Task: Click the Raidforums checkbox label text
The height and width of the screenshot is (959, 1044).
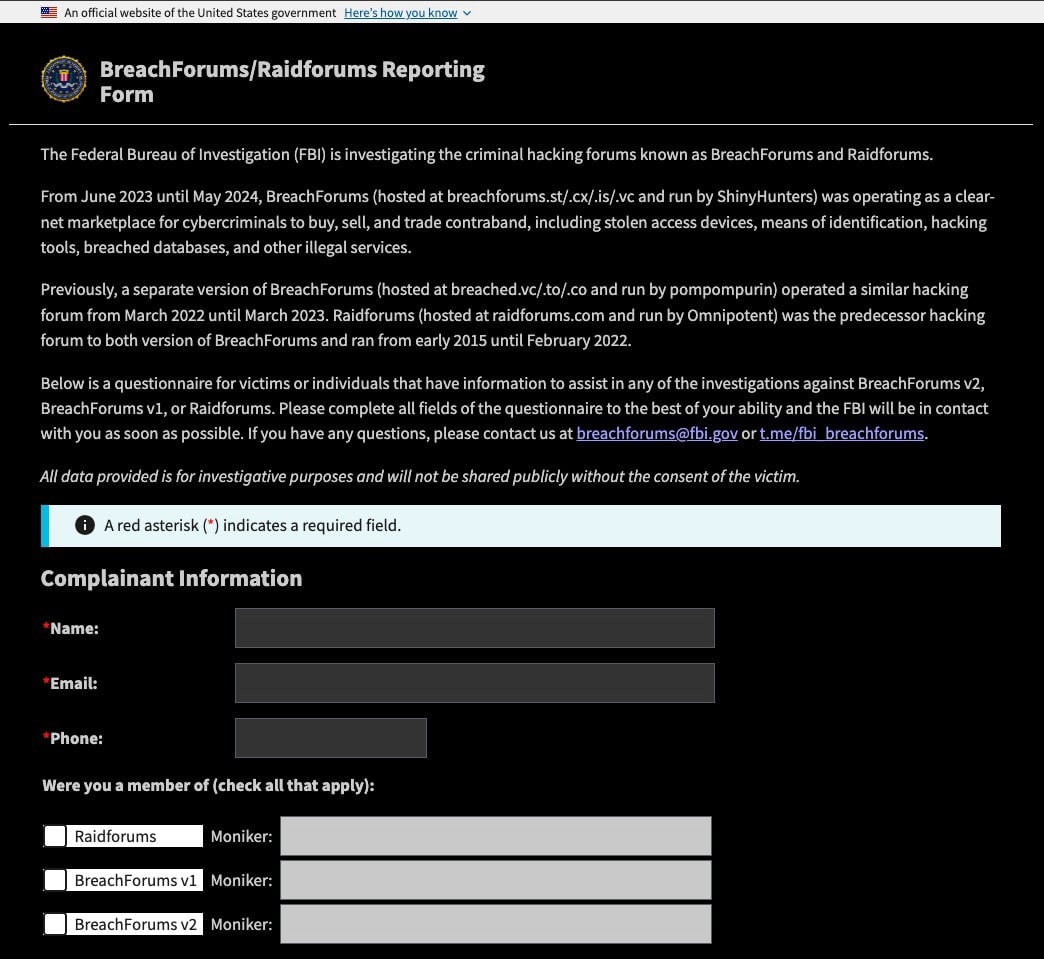Action: 115,836
